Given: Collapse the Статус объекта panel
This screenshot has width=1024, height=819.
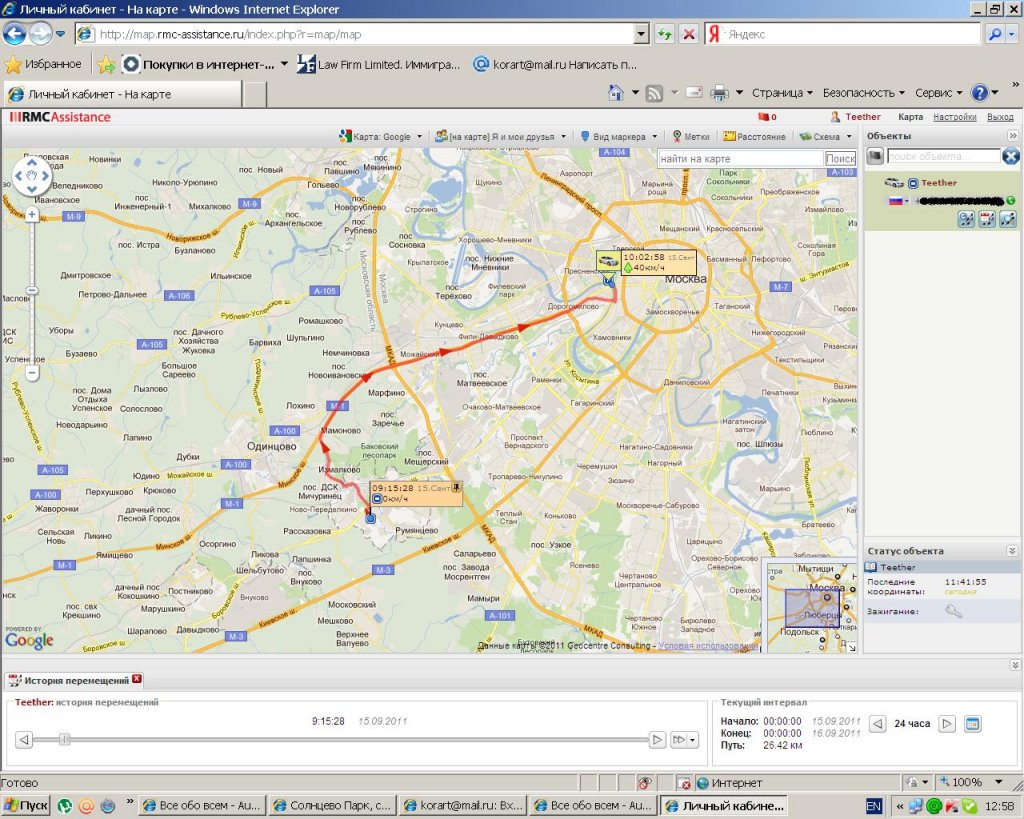Looking at the screenshot, I should tap(1012, 551).
